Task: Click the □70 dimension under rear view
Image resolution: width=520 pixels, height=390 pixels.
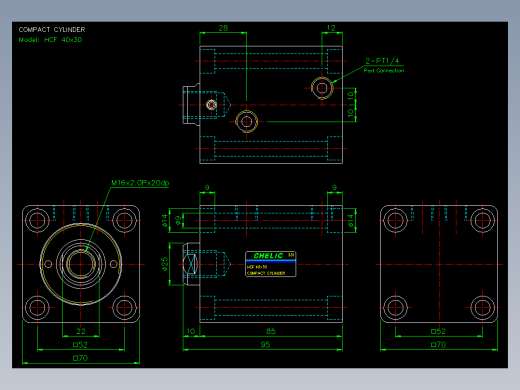Action: 438,345
